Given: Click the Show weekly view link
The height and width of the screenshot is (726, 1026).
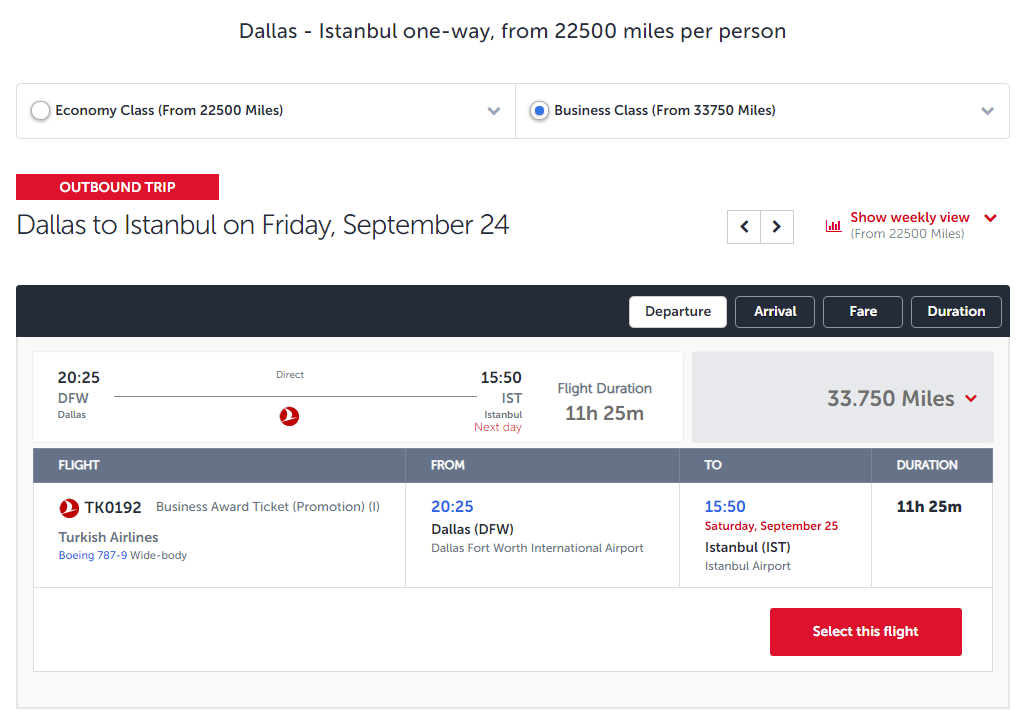Looking at the screenshot, I should (910, 217).
